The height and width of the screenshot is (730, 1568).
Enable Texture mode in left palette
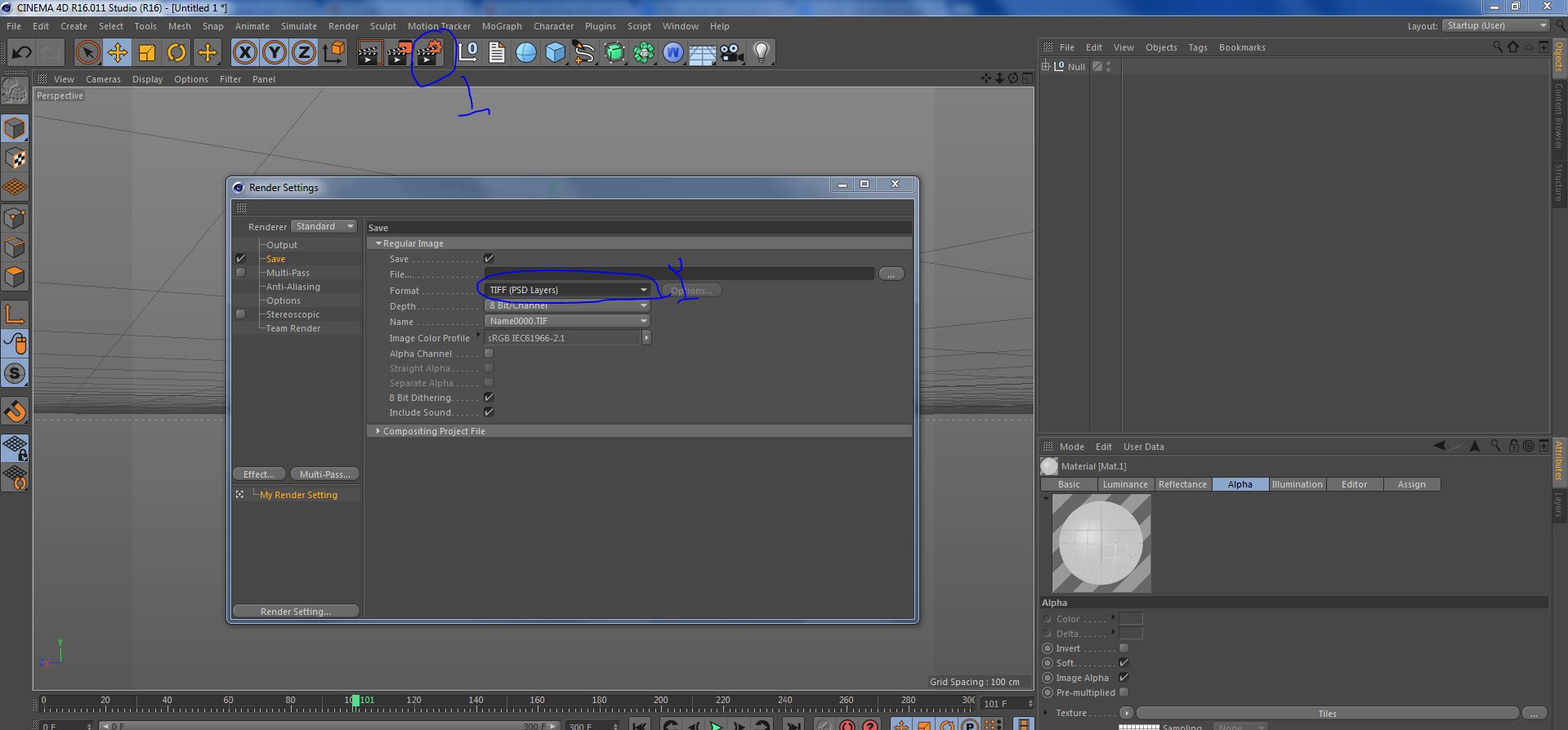15,158
